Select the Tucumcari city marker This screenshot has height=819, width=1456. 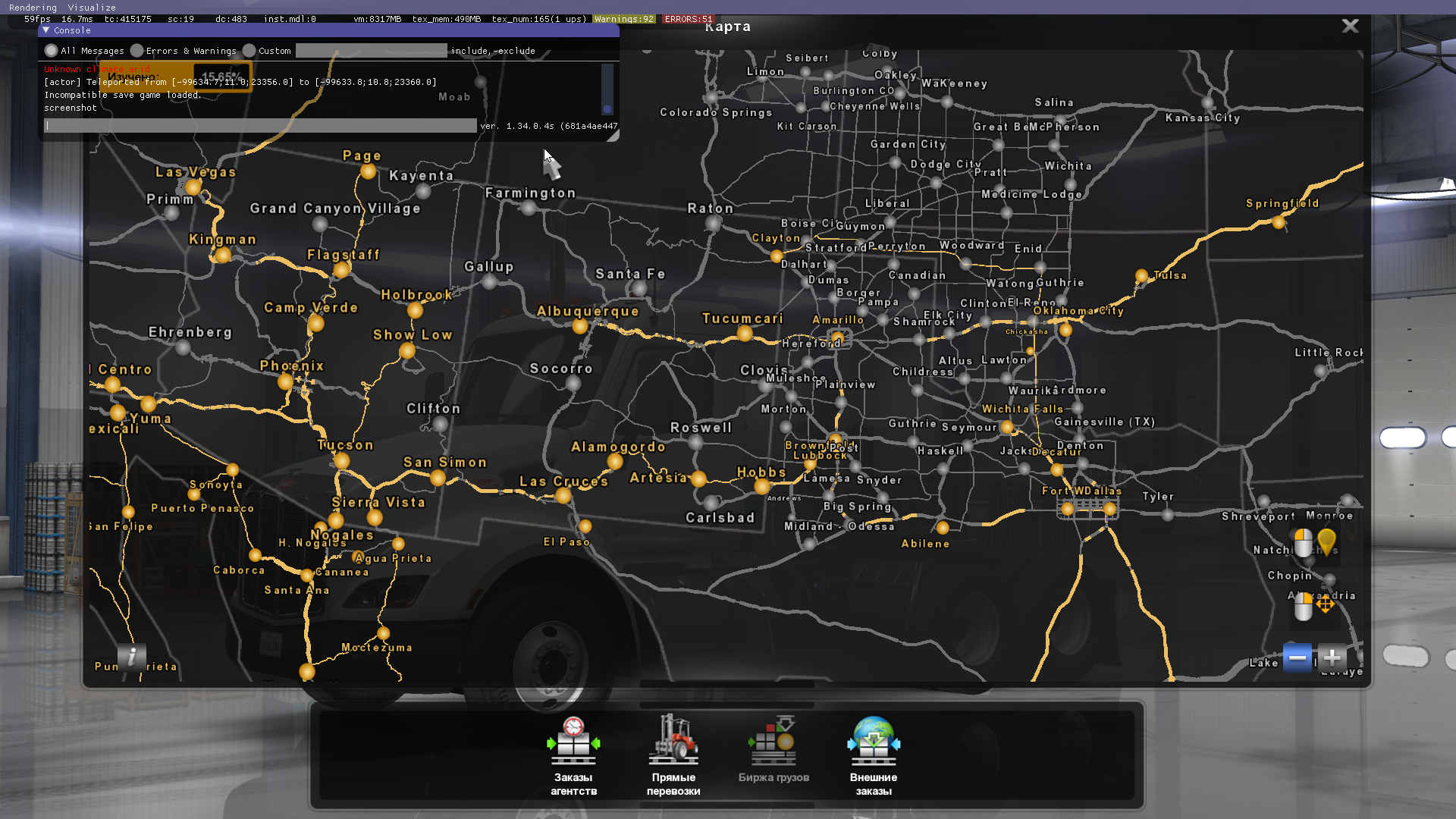tap(745, 333)
